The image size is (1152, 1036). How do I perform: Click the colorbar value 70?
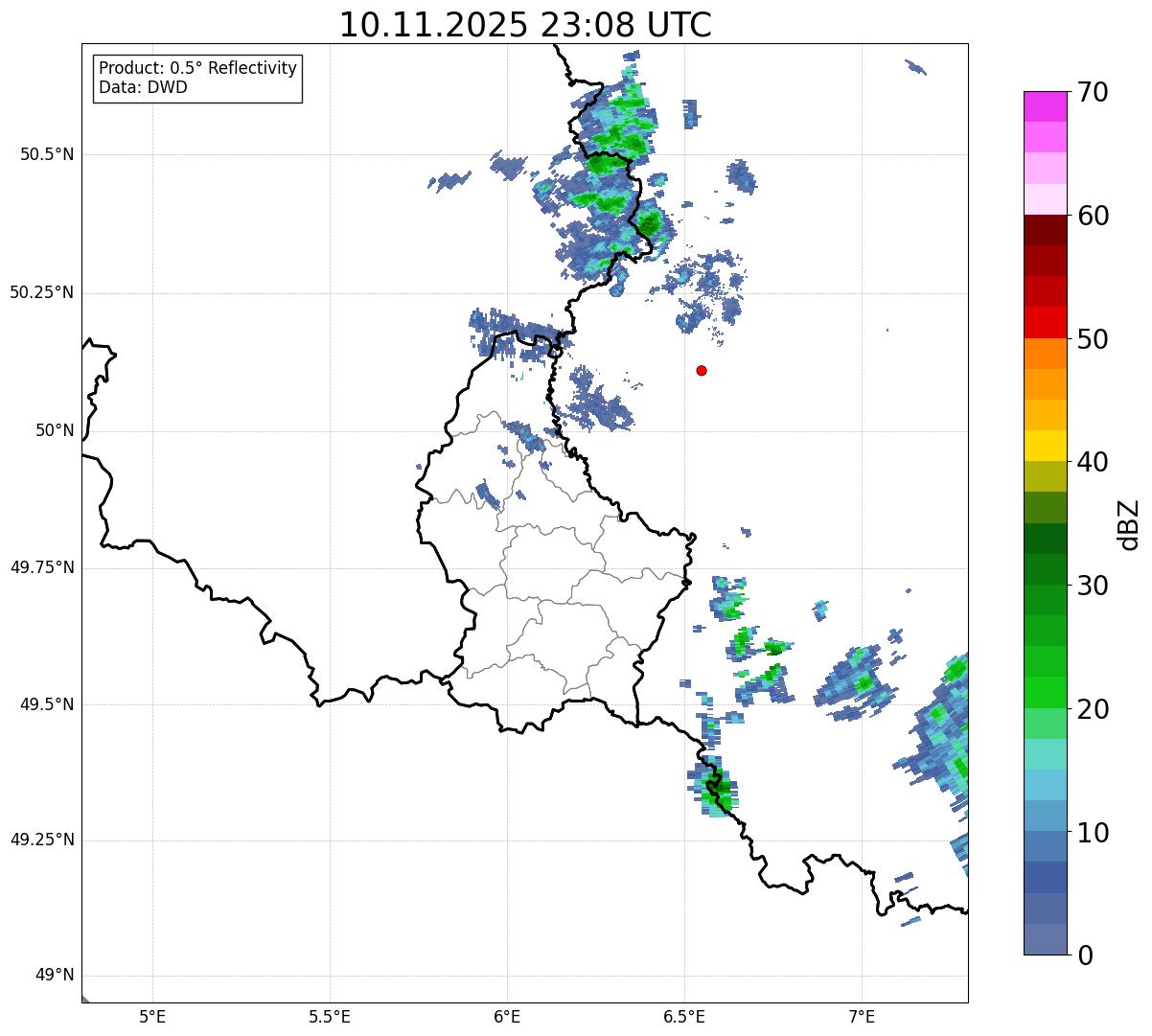point(1093,92)
